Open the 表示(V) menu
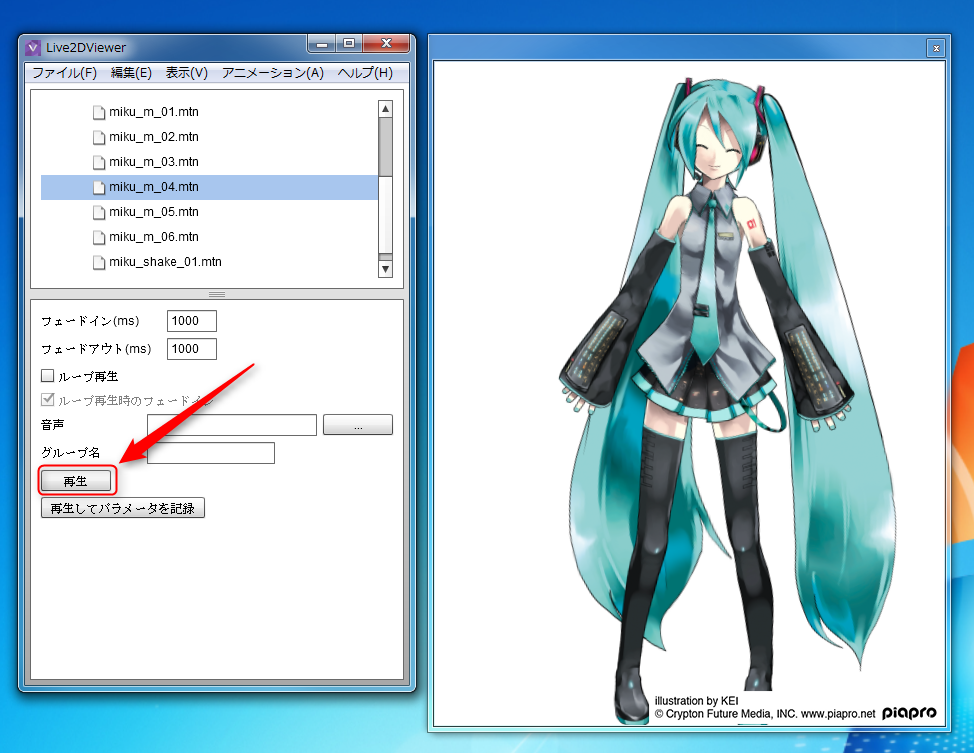974x753 pixels. point(186,73)
